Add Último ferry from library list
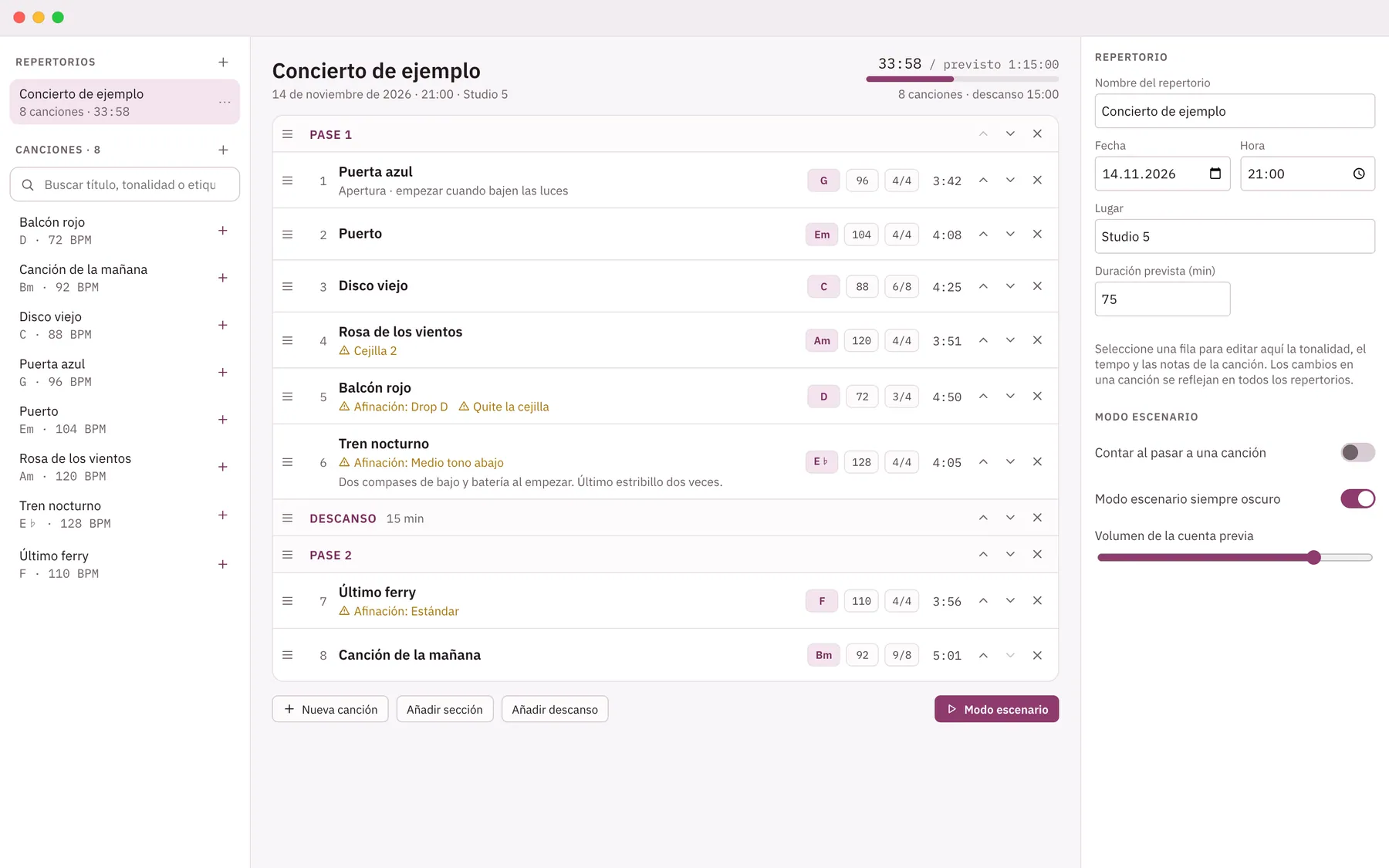 223,564
